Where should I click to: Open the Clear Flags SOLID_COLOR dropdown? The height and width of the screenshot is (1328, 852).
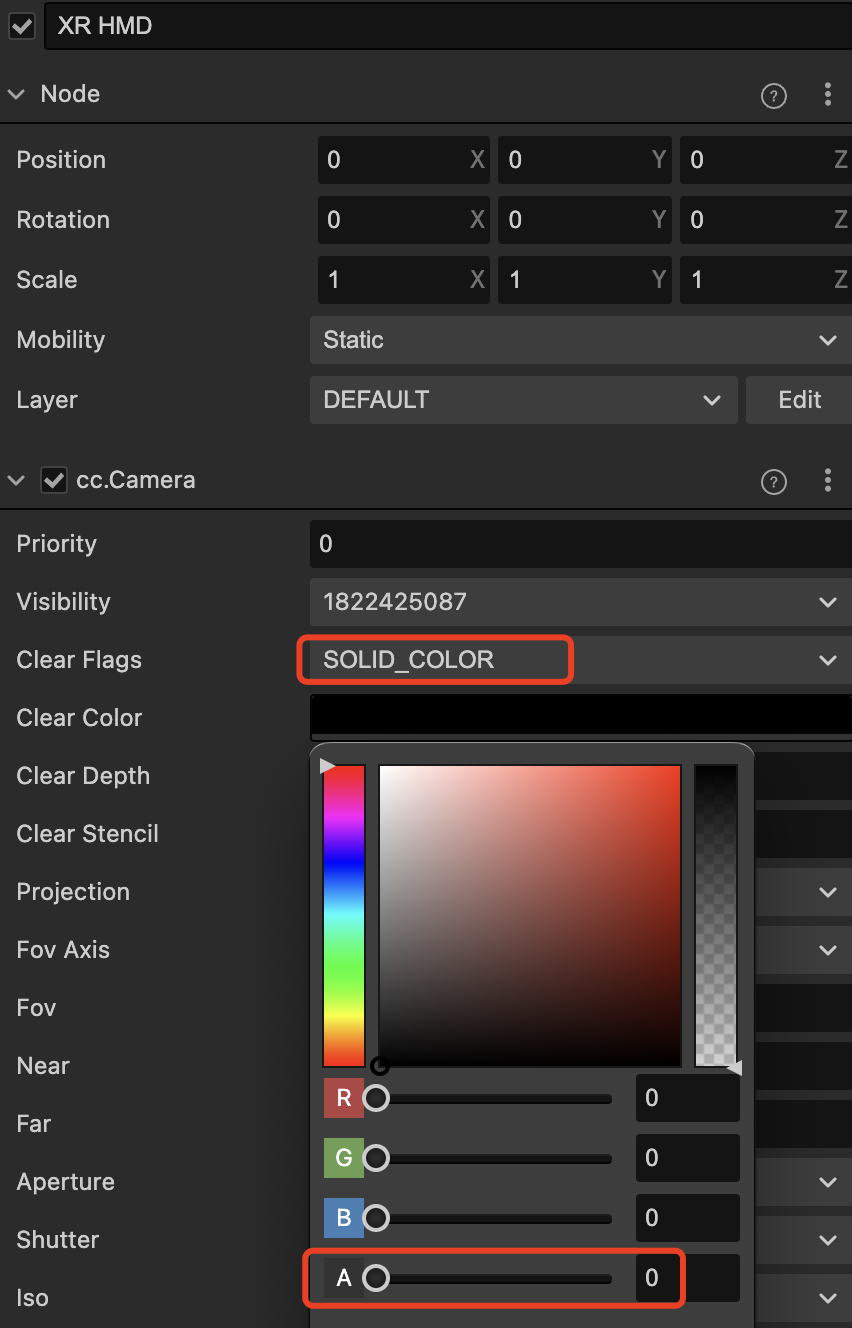(435, 659)
